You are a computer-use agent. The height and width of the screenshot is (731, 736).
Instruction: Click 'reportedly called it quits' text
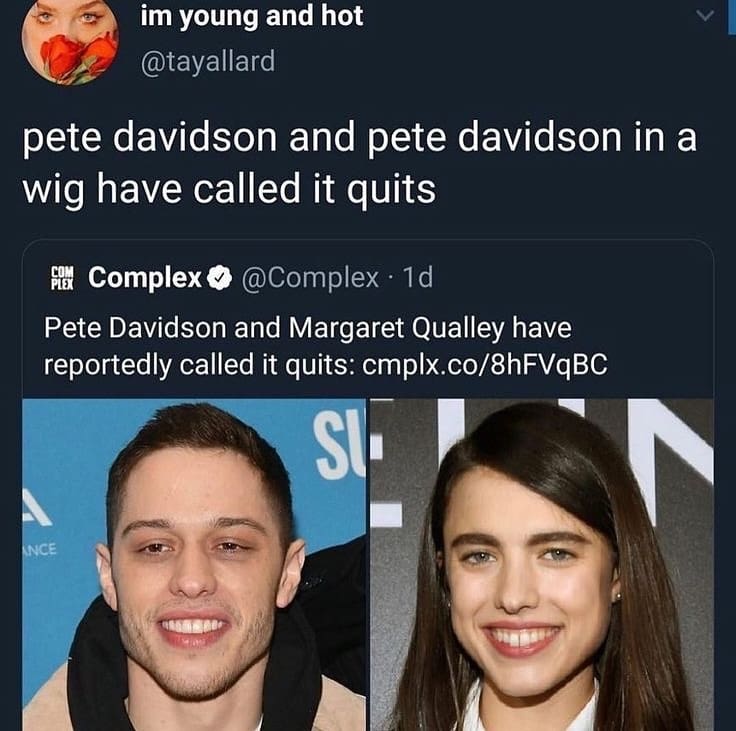[199, 365]
